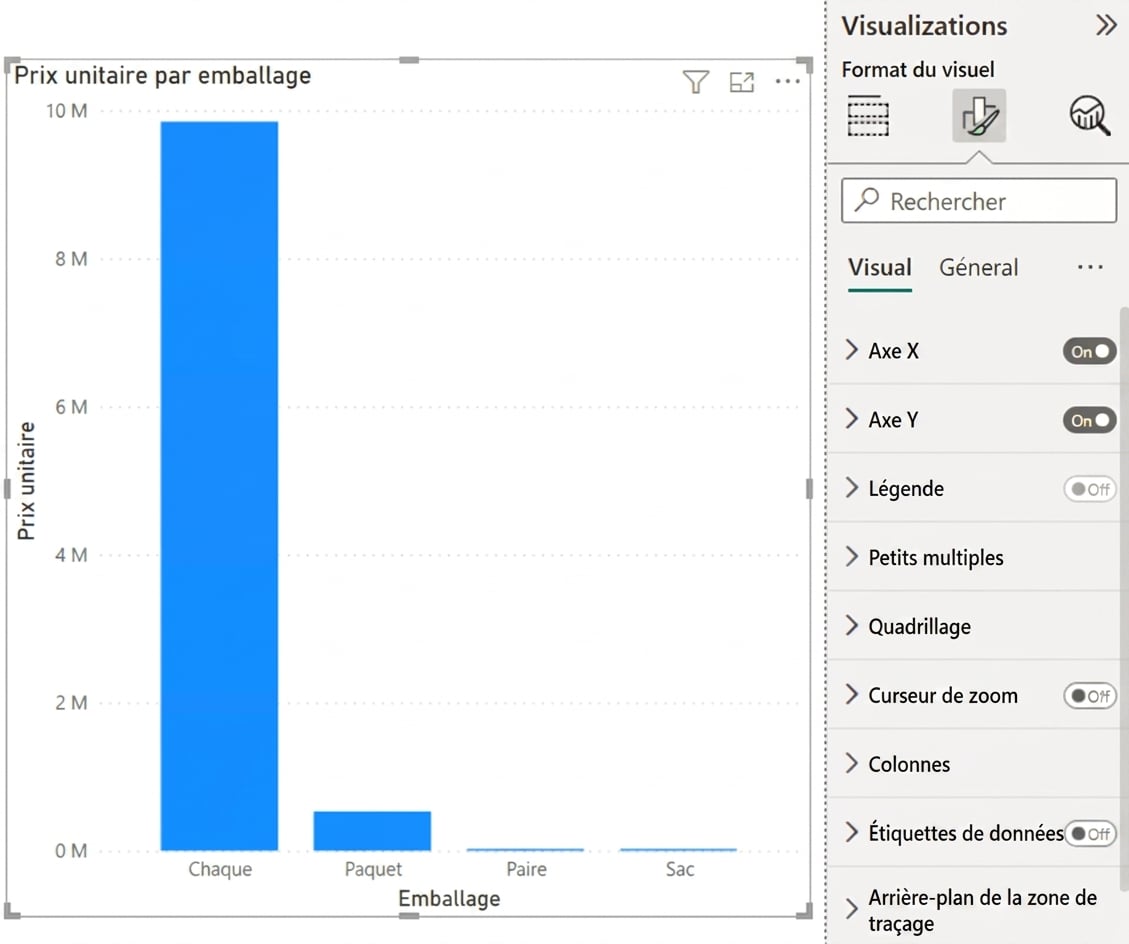The height and width of the screenshot is (944, 1129).
Task: Select the Visual tab
Action: tap(880, 268)
